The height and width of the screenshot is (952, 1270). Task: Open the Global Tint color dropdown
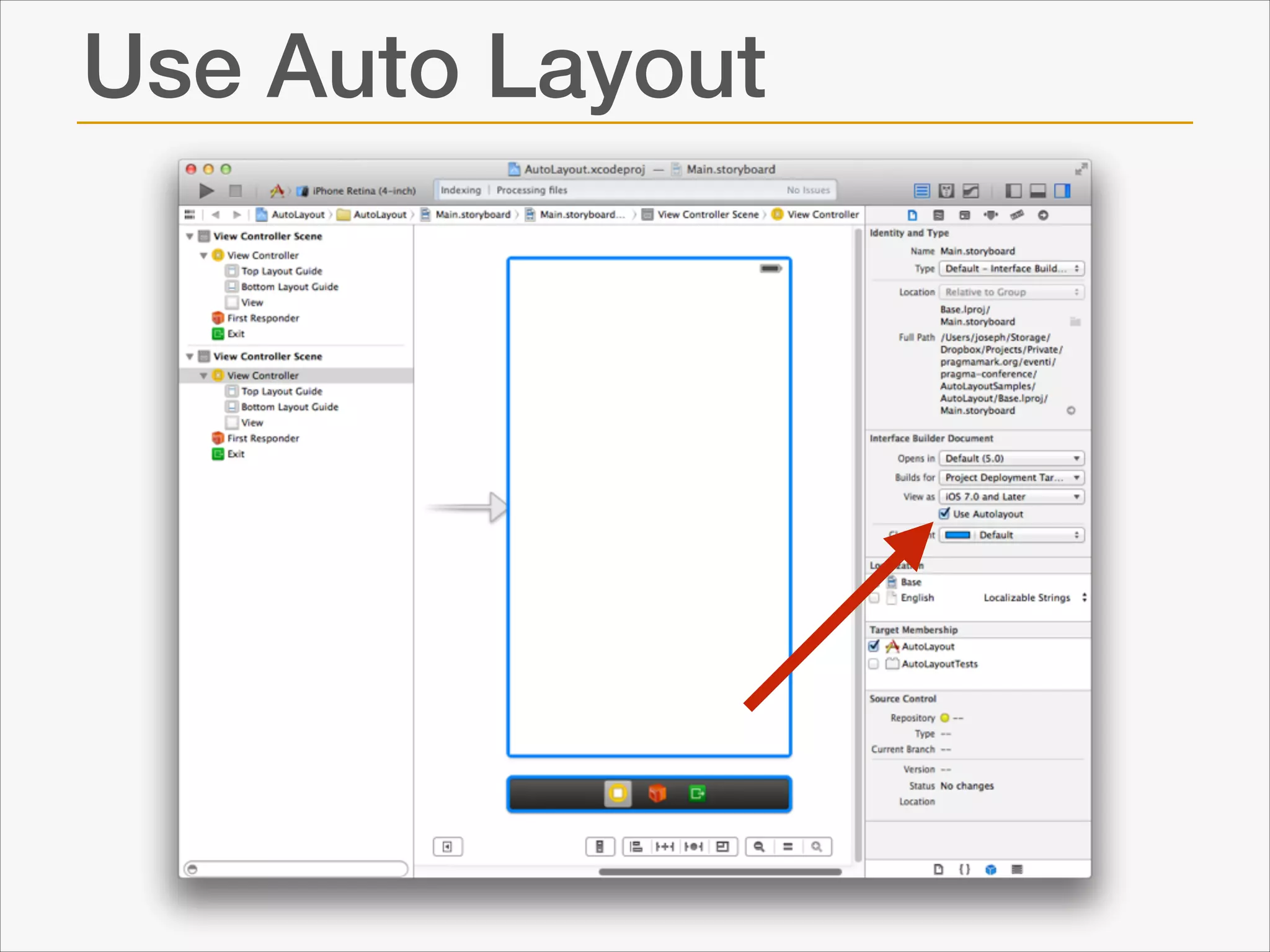click(1011, 535)
